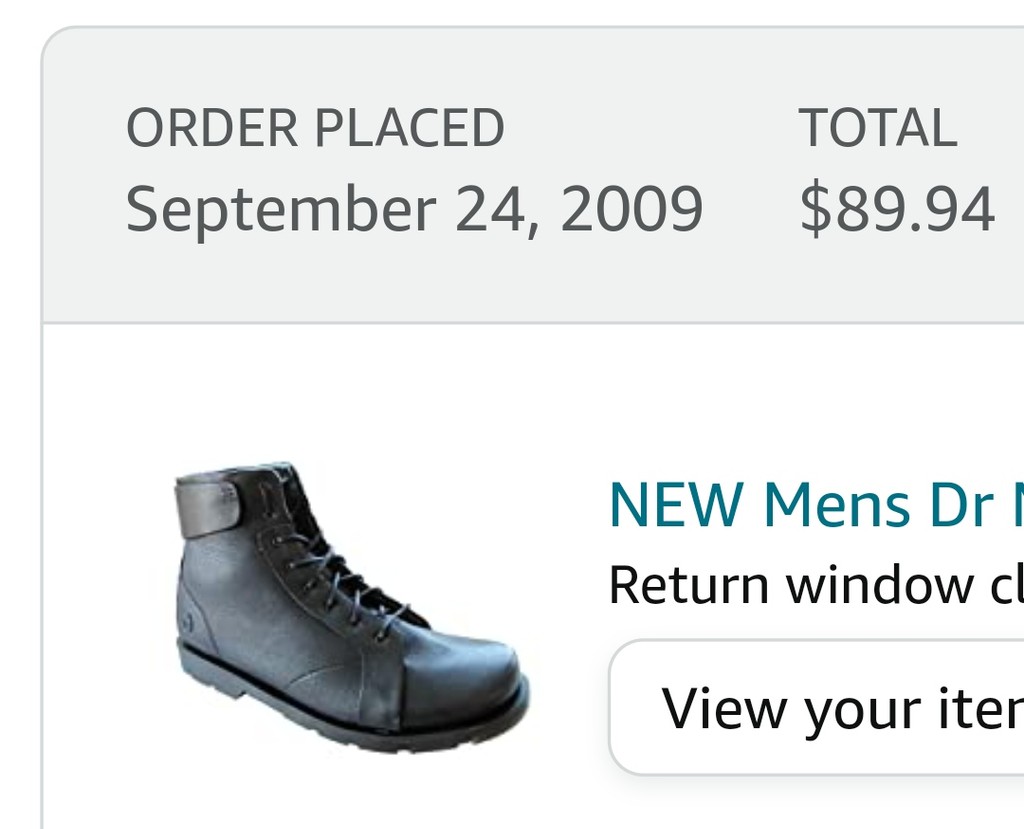Select the 'TOTAL' header label

tap(877, 127)
